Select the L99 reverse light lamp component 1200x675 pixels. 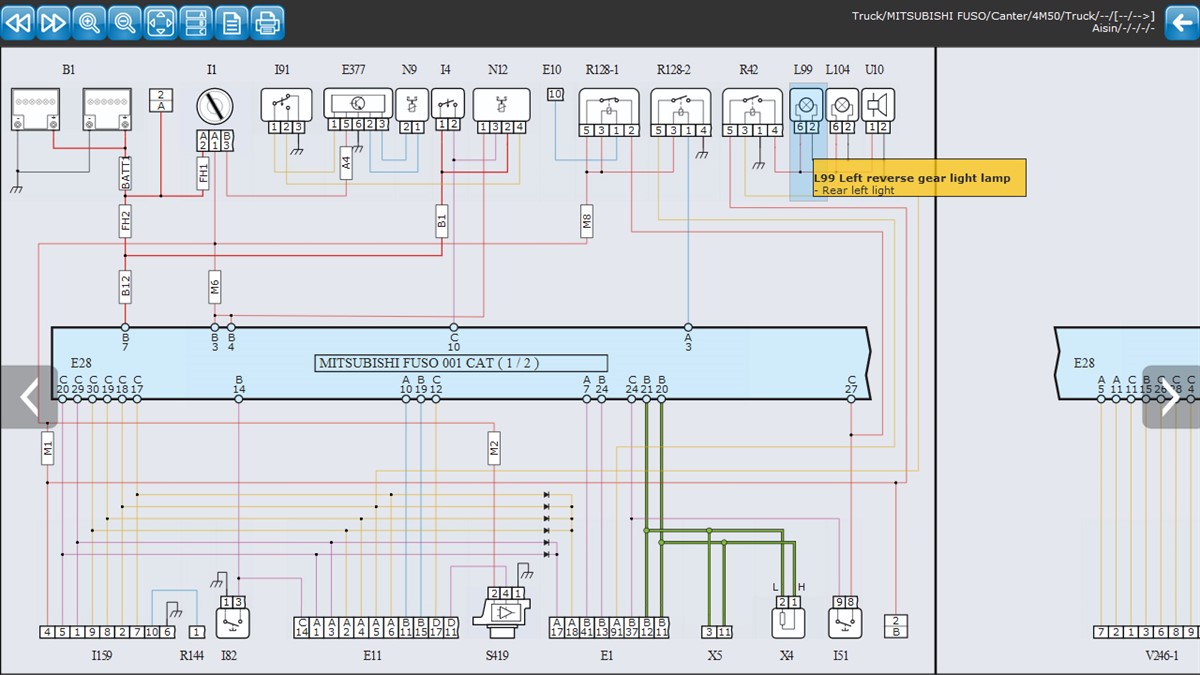(807, 110)
